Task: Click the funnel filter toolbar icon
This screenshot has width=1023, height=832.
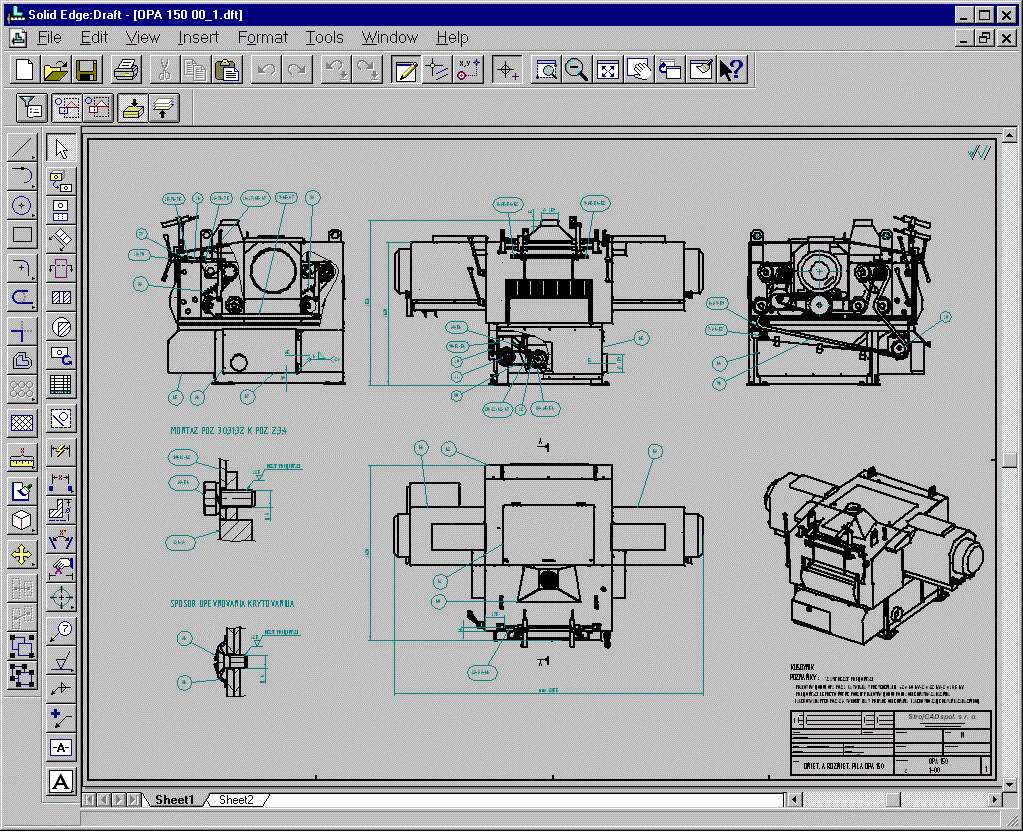Action: [x=31, y=108]
